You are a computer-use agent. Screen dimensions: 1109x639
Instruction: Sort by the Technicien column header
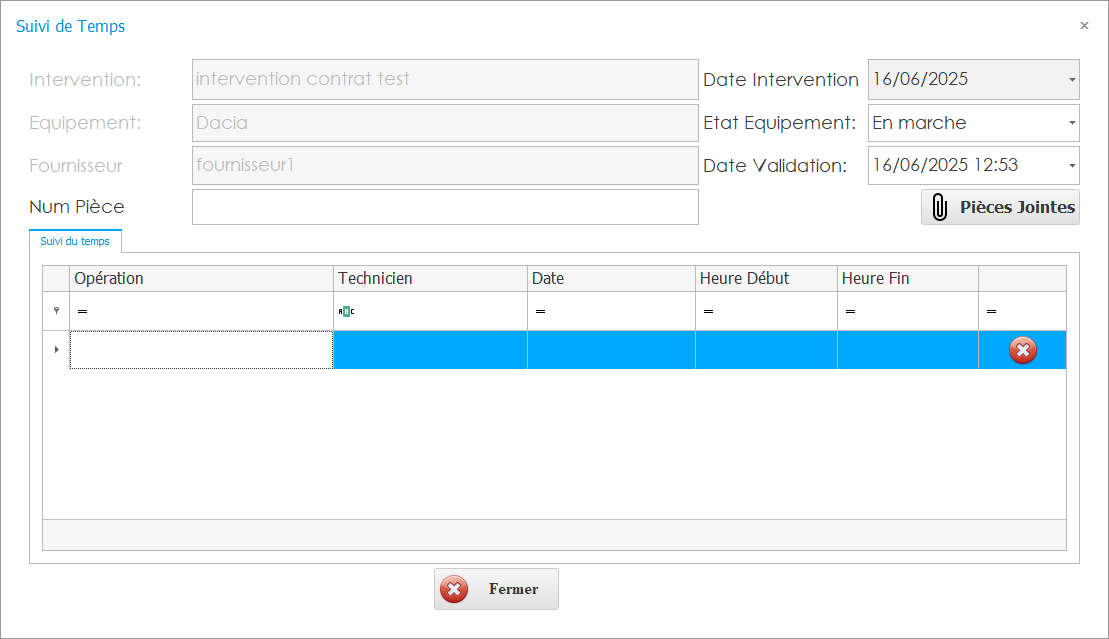(x=430, y=278)
